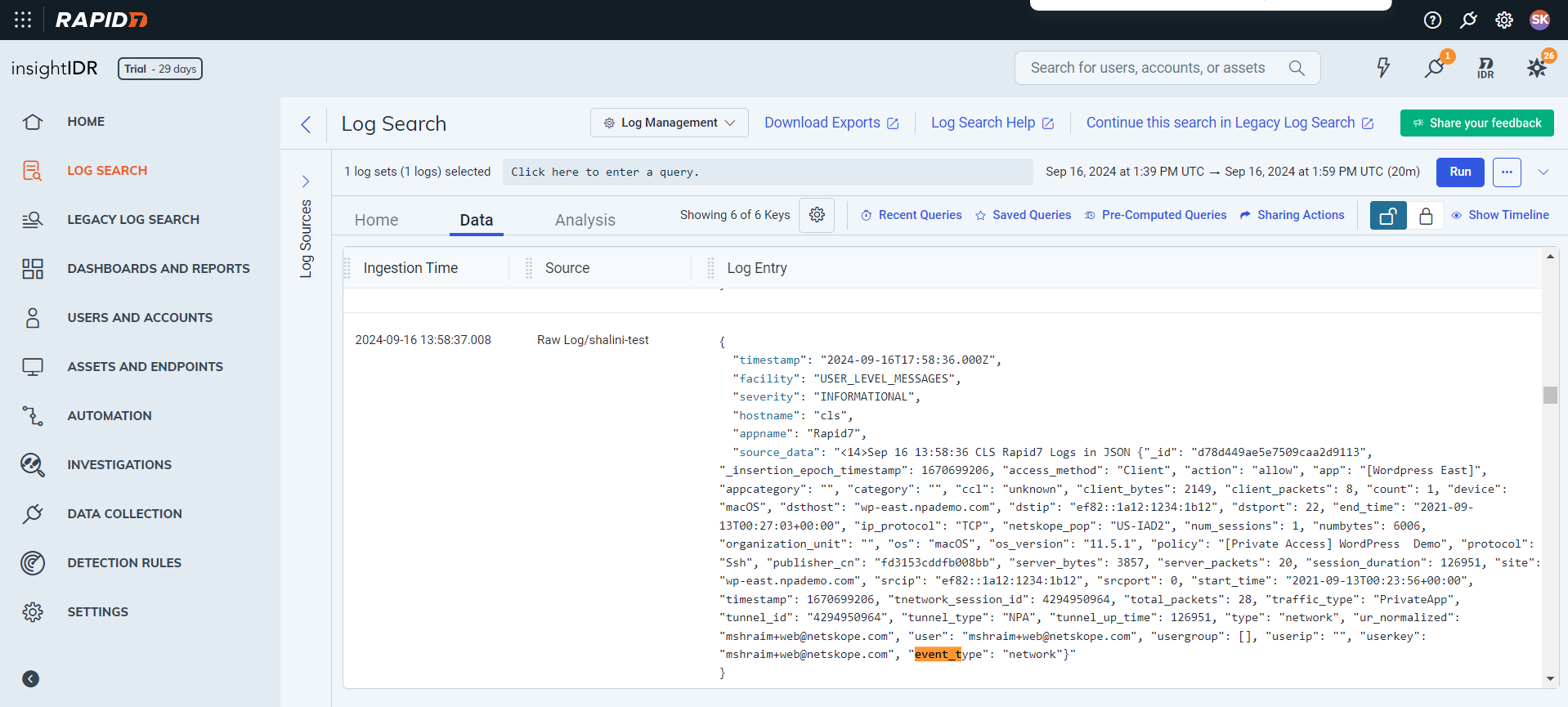Open the time range Sep 16 selector

[x=1232, y=172]
